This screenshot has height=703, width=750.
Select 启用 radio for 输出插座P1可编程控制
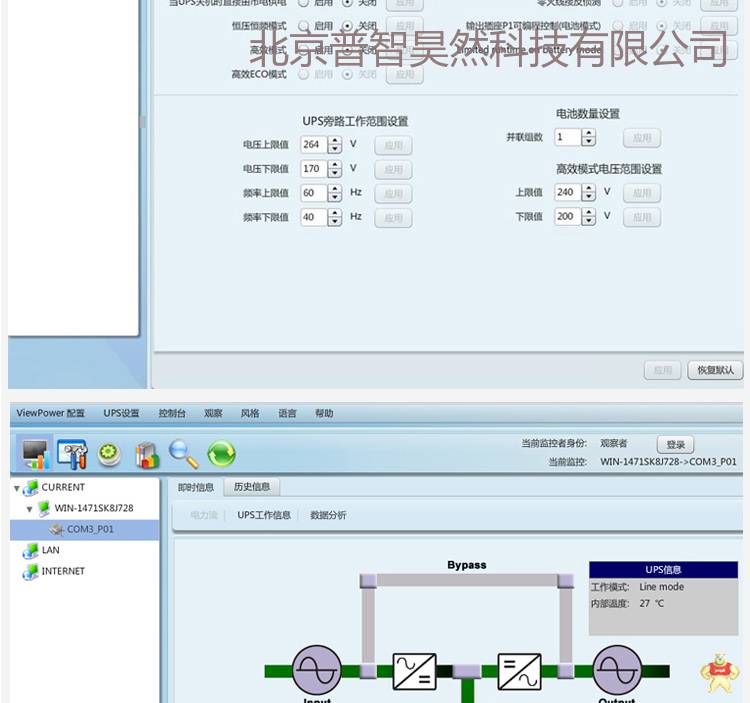[x=618, y=25]
